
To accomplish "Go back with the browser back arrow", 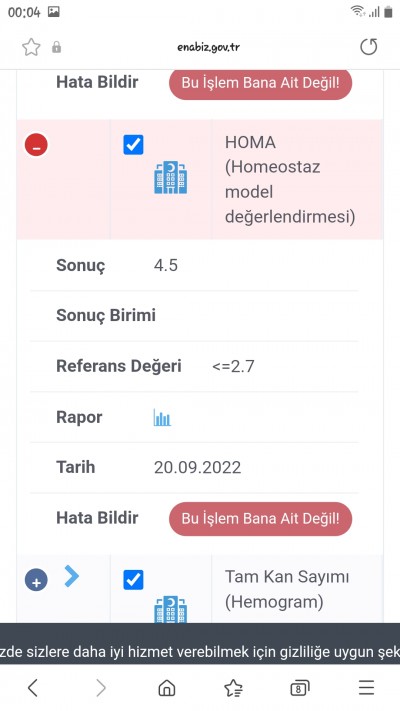I will [x=33, y=688].
